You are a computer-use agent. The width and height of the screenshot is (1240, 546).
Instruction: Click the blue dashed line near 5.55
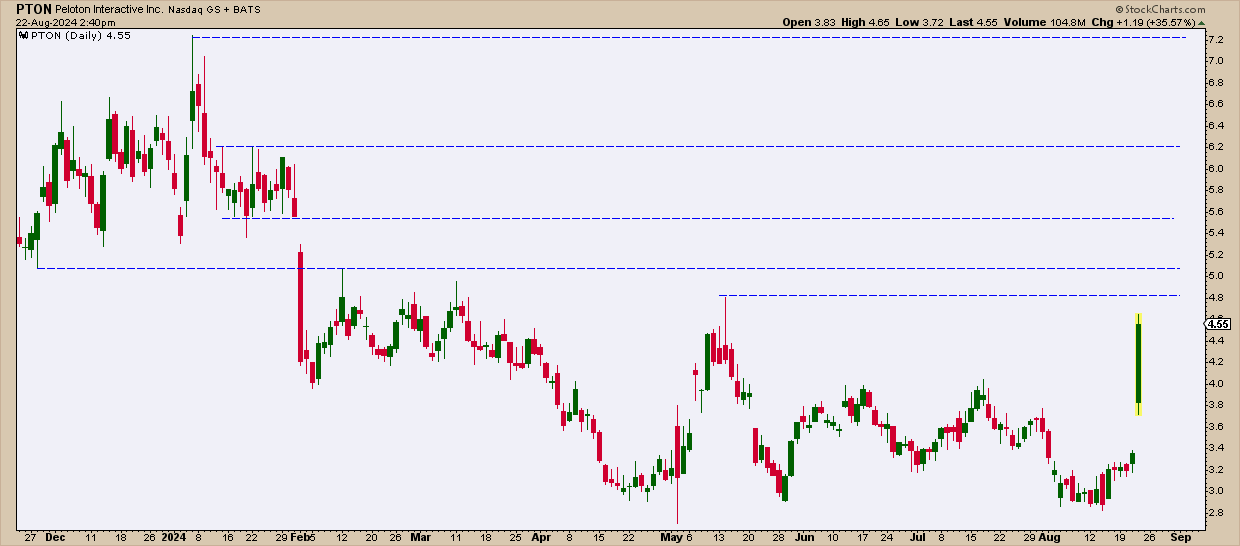pyautogui.click(x=697, y=218)
